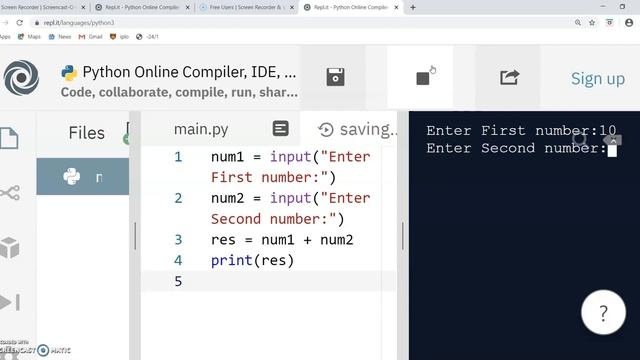Click the Files panel heading
The height and width of the screenshot is (360, 640).
tap(87, 133)
